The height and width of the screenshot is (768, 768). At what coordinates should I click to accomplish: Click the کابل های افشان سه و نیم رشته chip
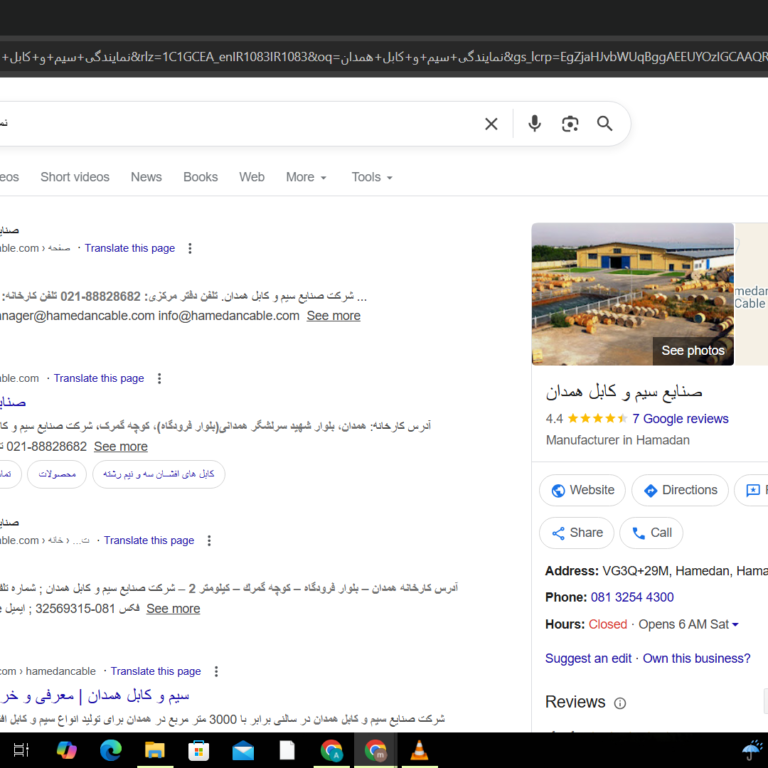159,474
